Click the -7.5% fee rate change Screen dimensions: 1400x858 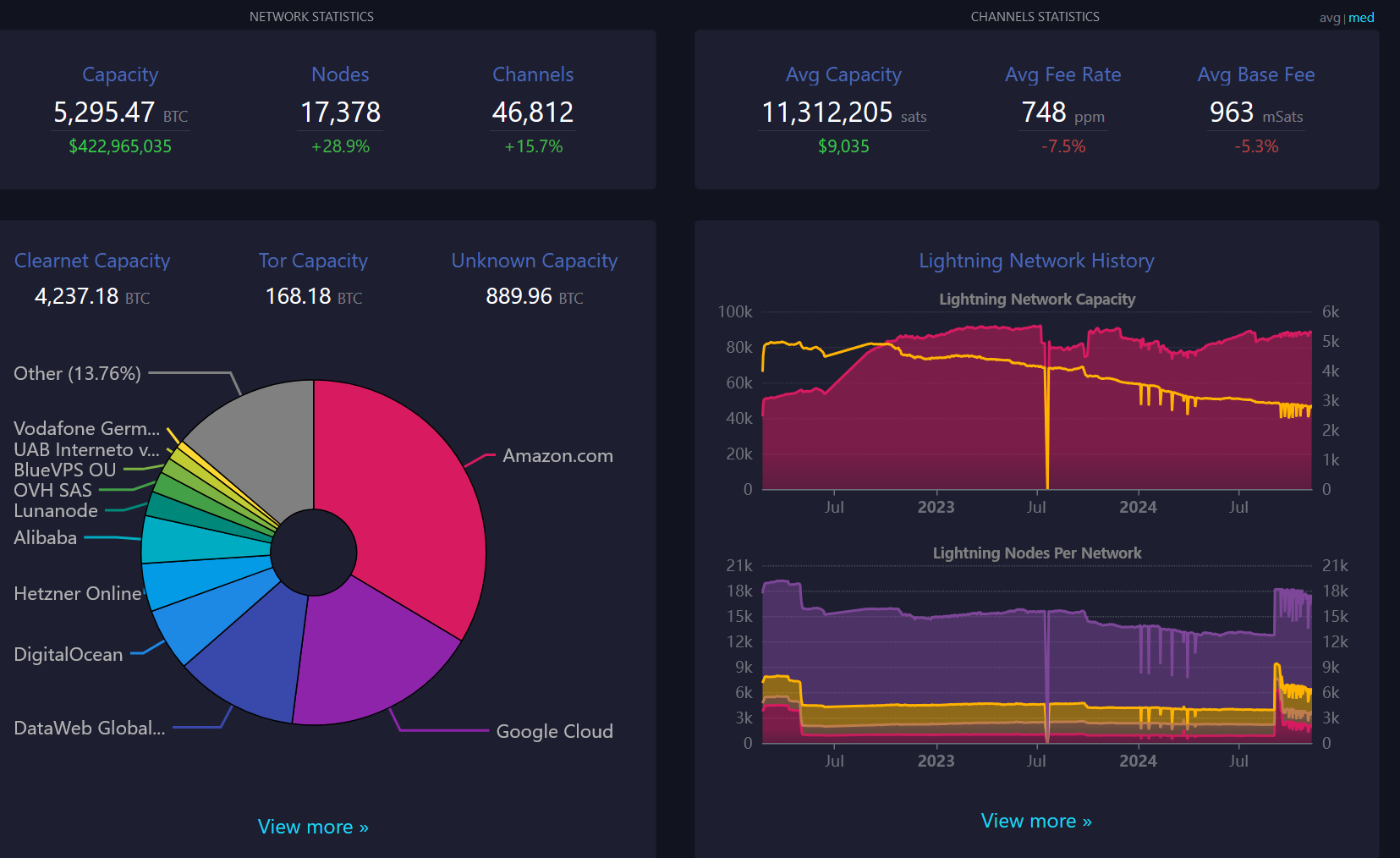click(x=1063, y=146)
